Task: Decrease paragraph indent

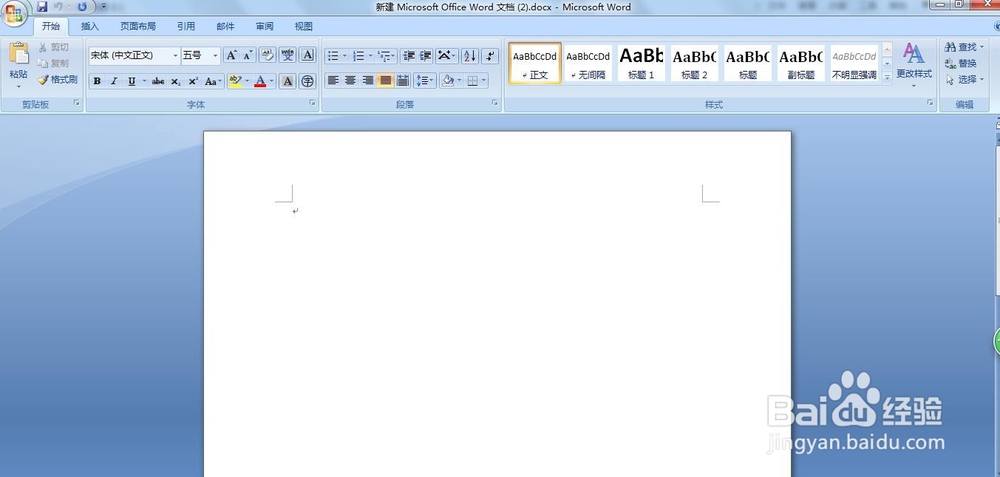Action: click(x=409, y=56)
